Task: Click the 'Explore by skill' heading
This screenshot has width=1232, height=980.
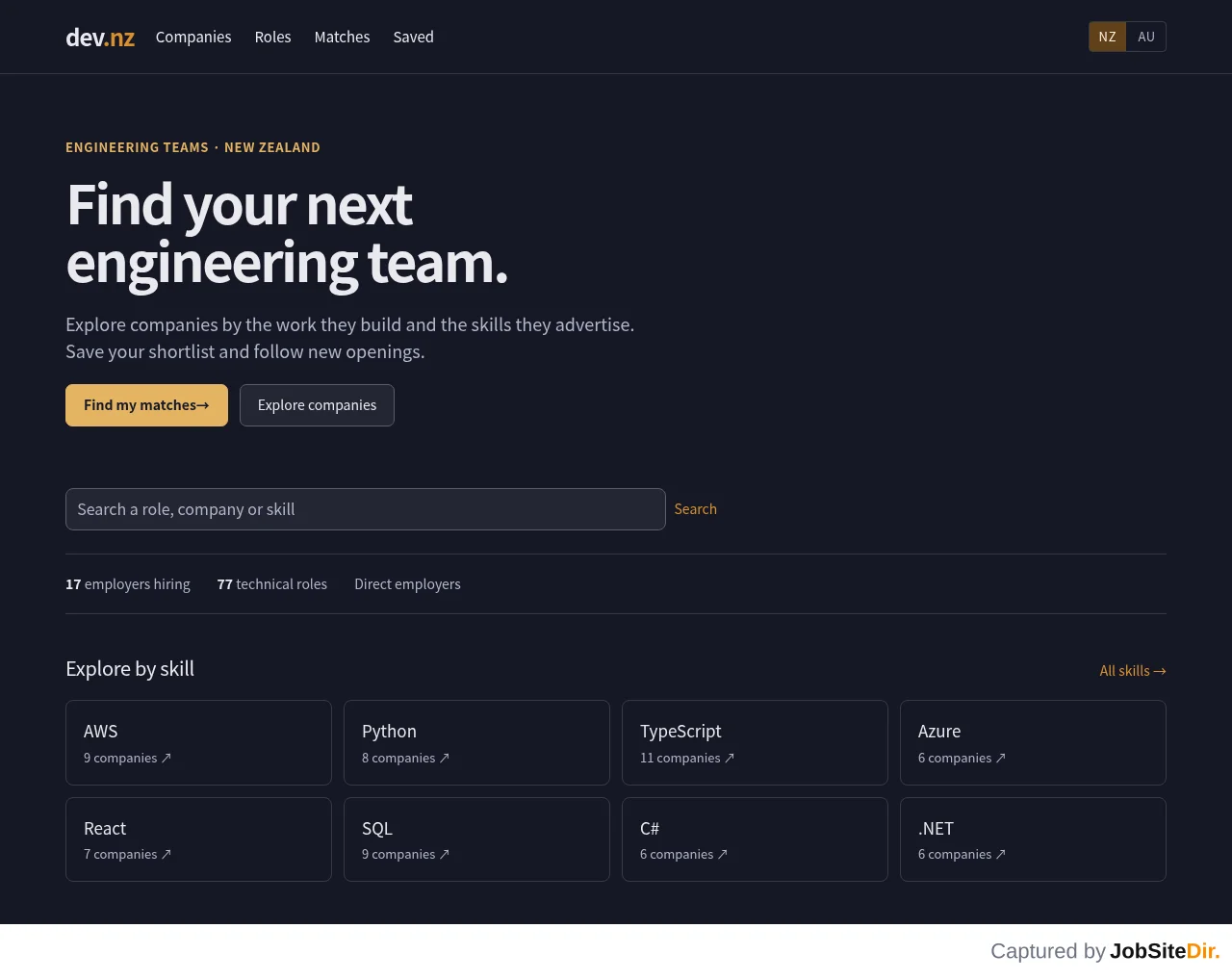Action: coord(130,669)
